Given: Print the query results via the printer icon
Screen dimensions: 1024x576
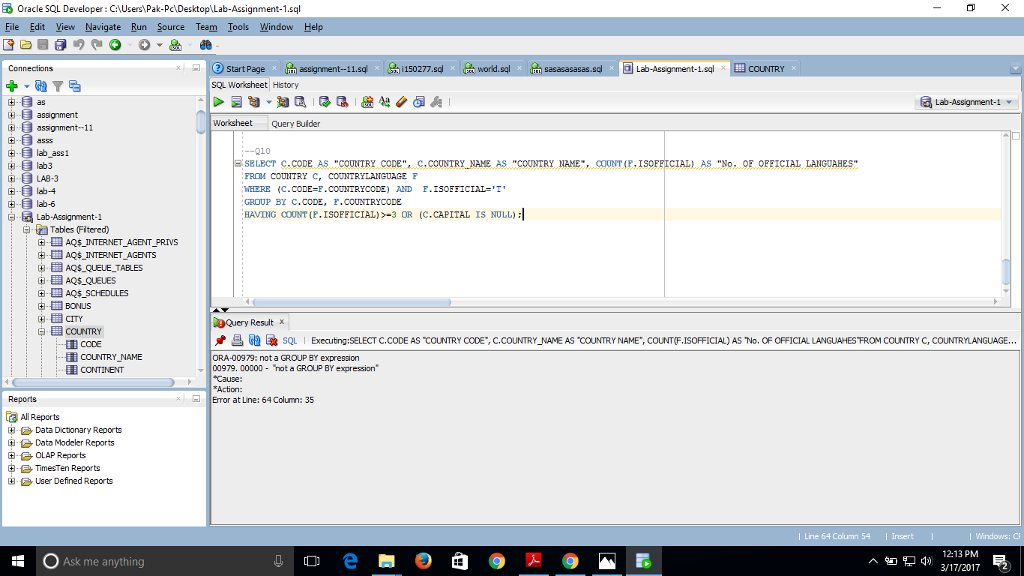Looking at the screenshot, I should point(236,340).
